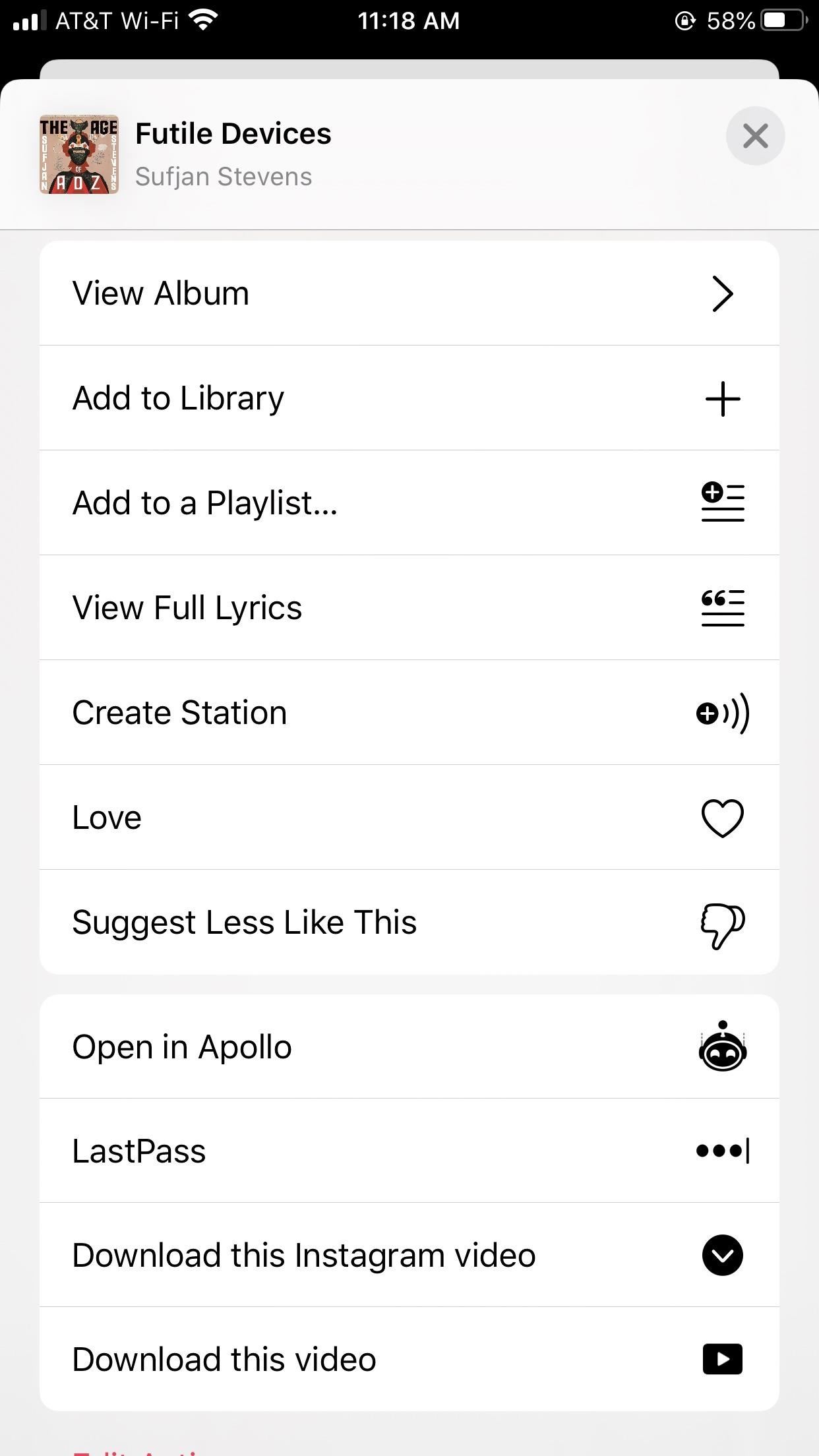
Task: Tap the plus icon for Add to Library
Action: (723, 398)
